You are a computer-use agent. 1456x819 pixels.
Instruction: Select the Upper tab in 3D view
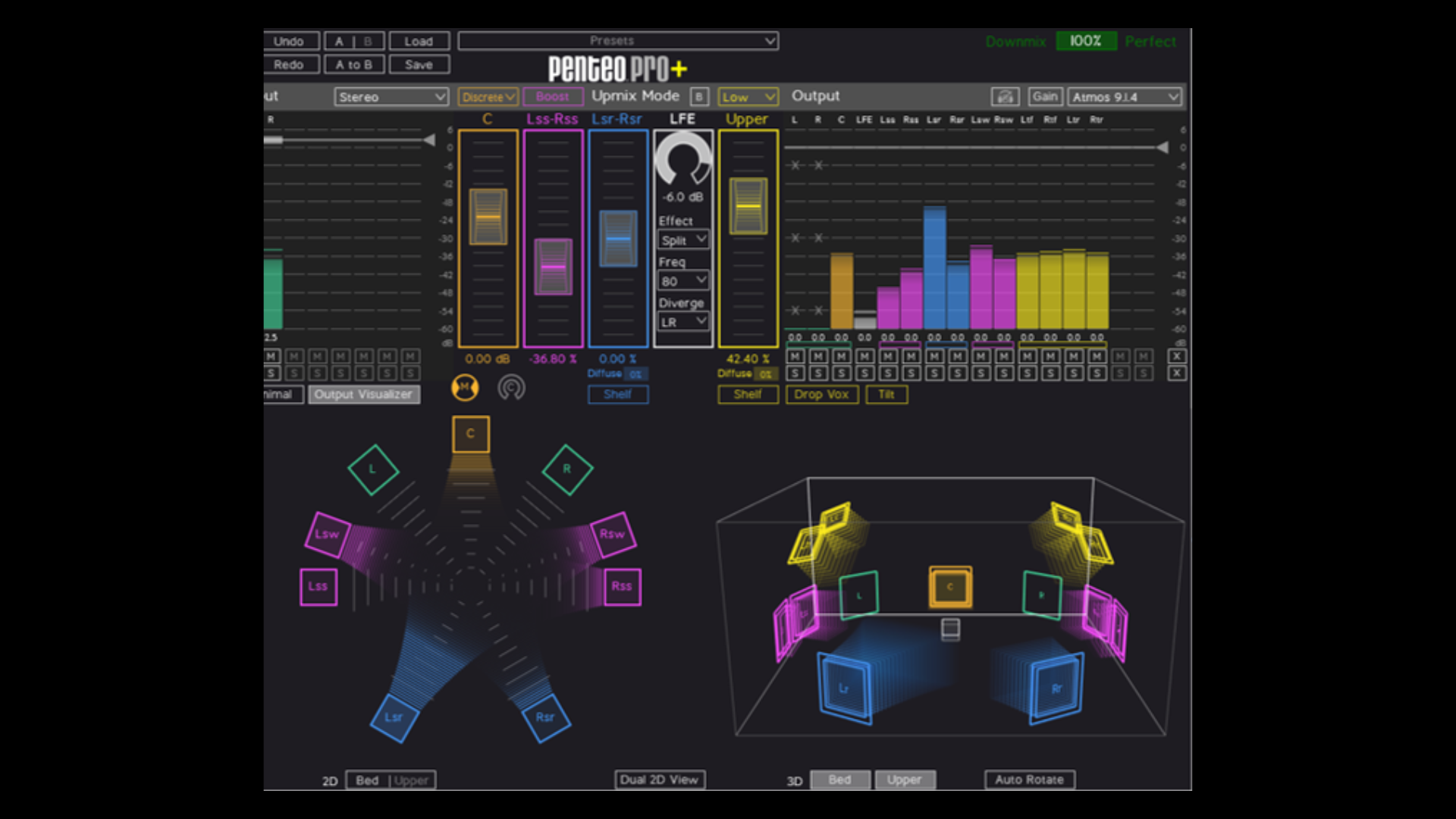[x=905, y=780]
